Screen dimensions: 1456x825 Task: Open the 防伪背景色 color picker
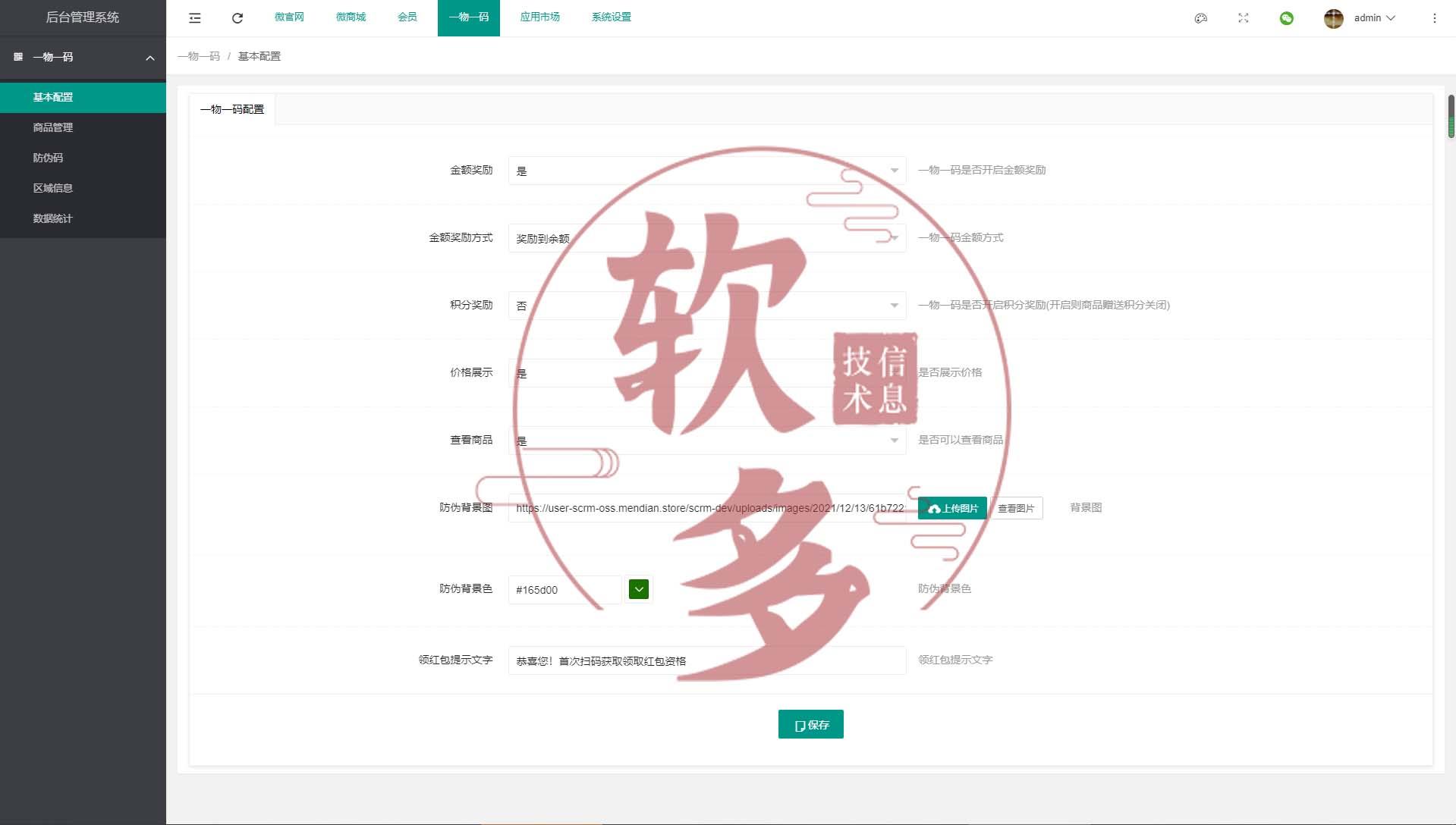(638, 589)
